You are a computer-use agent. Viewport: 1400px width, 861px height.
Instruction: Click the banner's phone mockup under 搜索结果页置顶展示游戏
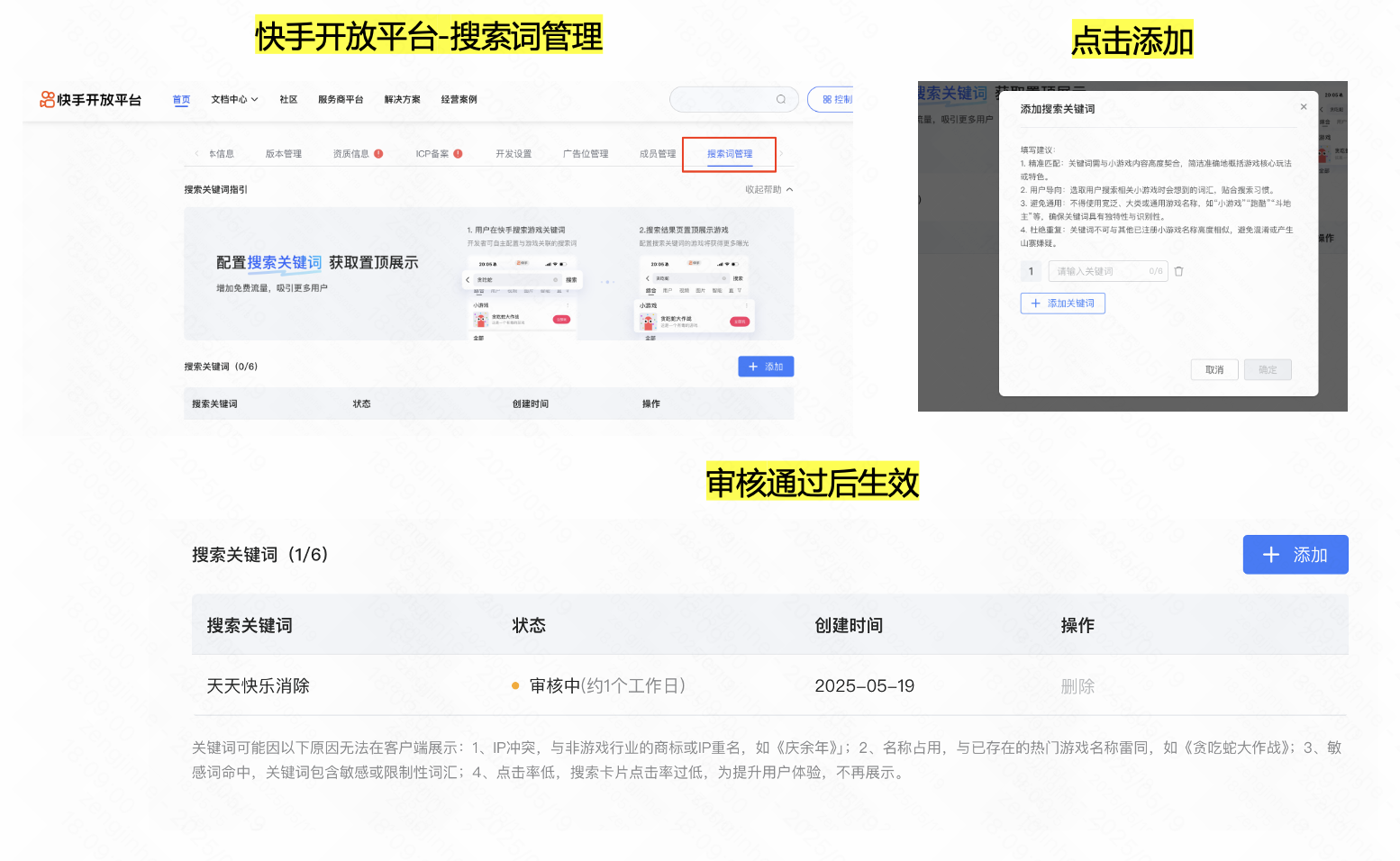tap(695, 299)
